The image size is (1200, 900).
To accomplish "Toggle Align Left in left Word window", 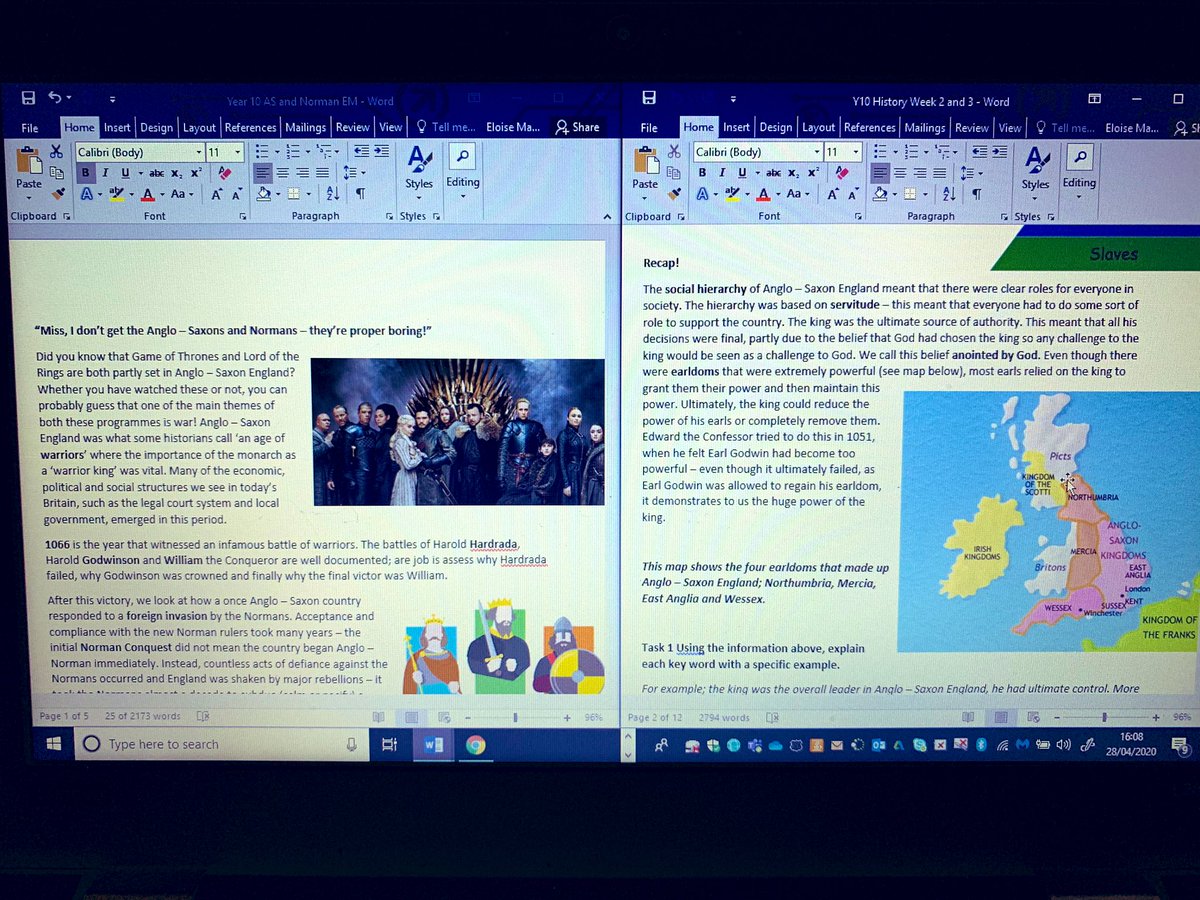I will tap(262, 172).
